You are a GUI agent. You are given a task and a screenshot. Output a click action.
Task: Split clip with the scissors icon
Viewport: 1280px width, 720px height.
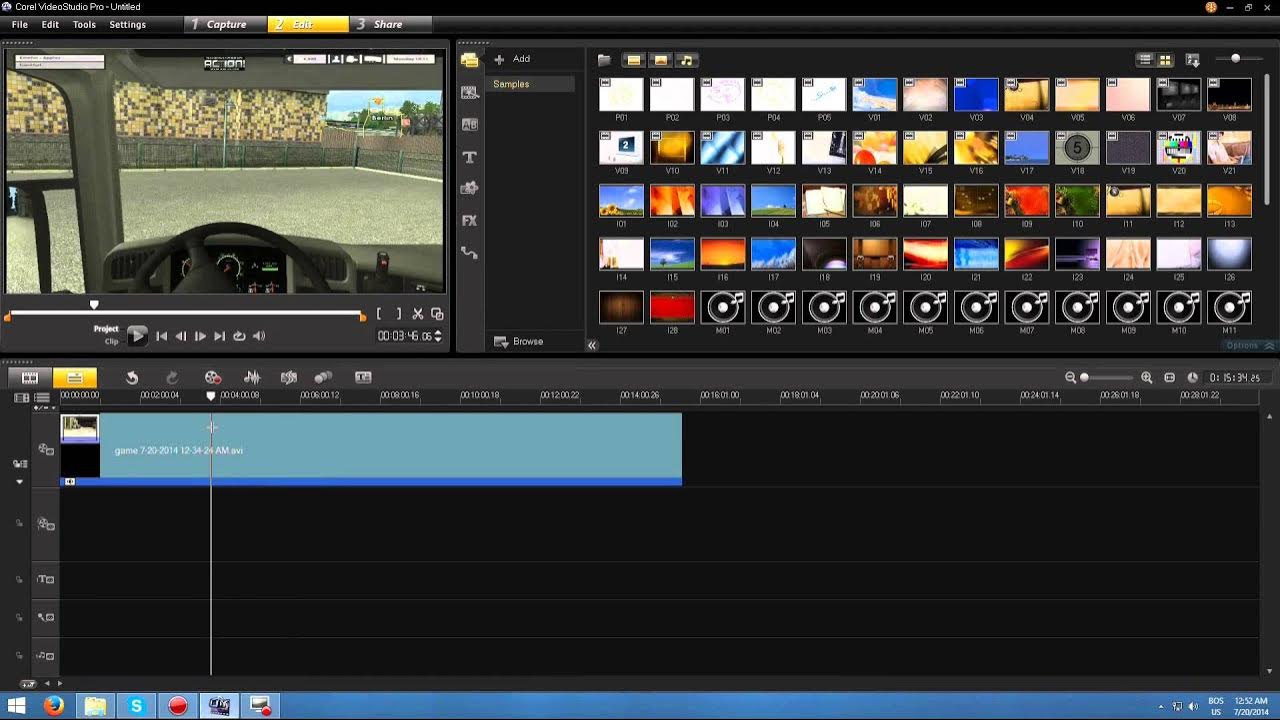(418, 314)
